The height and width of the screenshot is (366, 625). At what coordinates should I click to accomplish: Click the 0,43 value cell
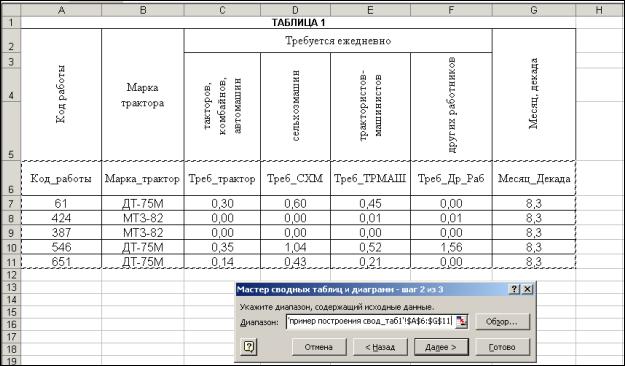[x=295, y=262]
